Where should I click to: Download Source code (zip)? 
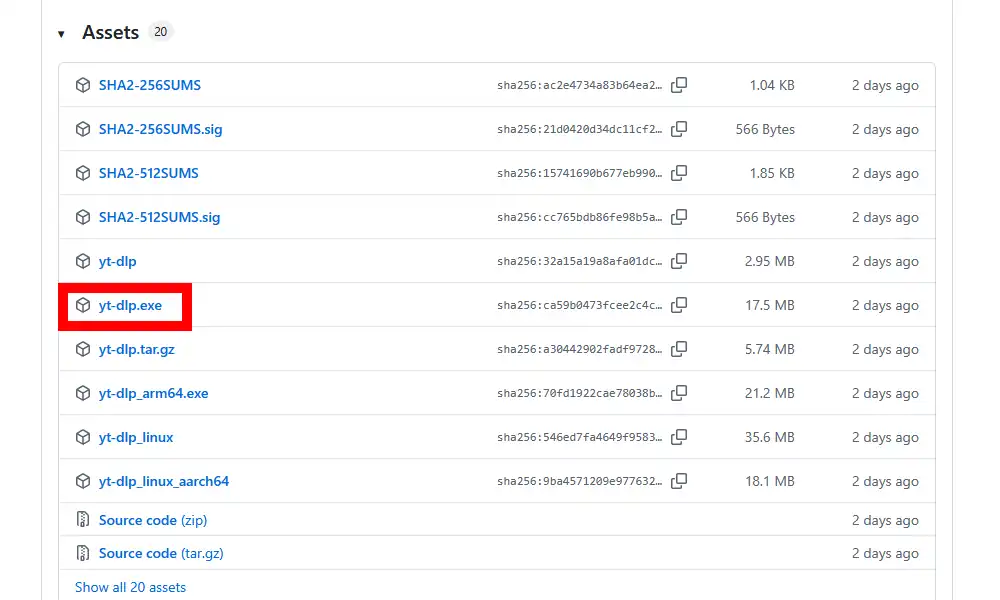tap(153, 520)
